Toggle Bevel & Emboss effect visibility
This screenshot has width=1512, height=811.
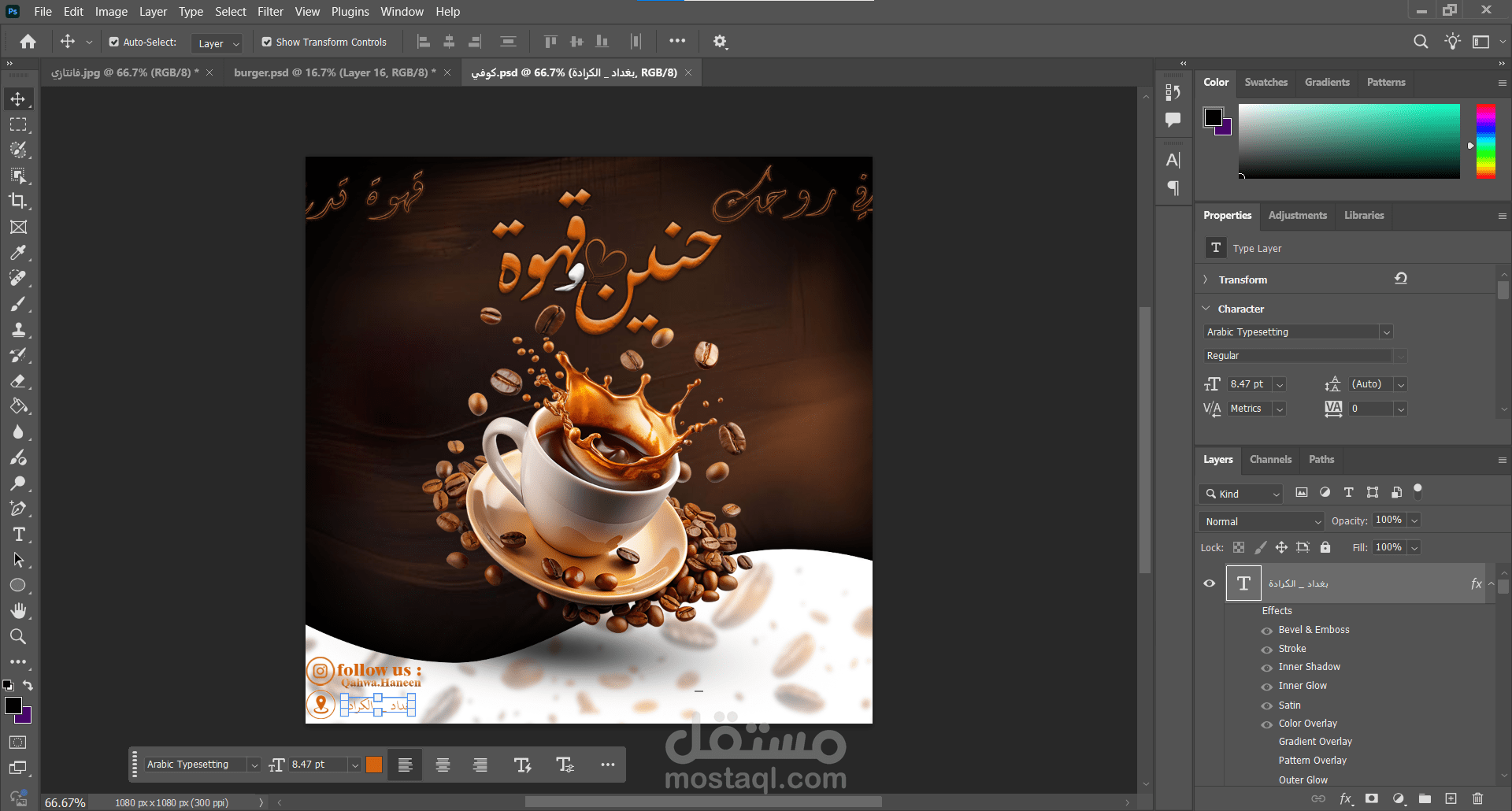[1267, 631]
